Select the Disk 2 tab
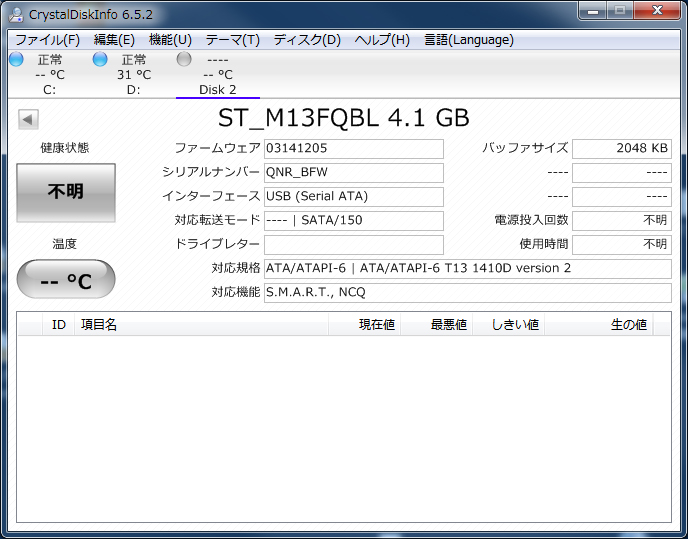Image resolution: width=688 pixels, height=539 pixels. 218,75
